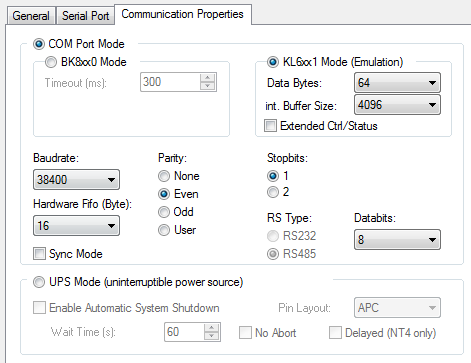The height and width of the screenshot is (363, 471).
Task: Choose RS232 under RS Type
Action: click(273, 236)
